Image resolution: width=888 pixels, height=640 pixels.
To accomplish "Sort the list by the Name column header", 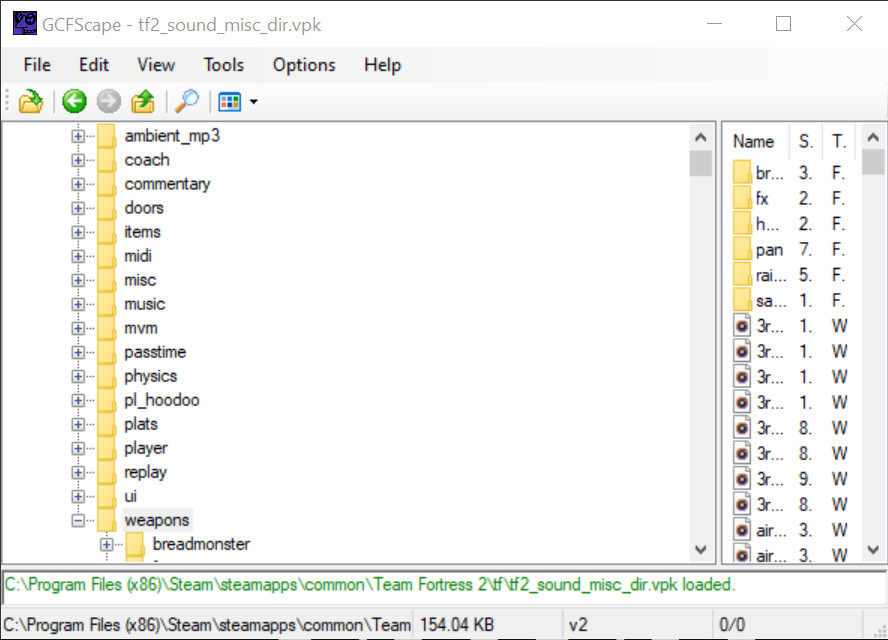I will point(754,142).
